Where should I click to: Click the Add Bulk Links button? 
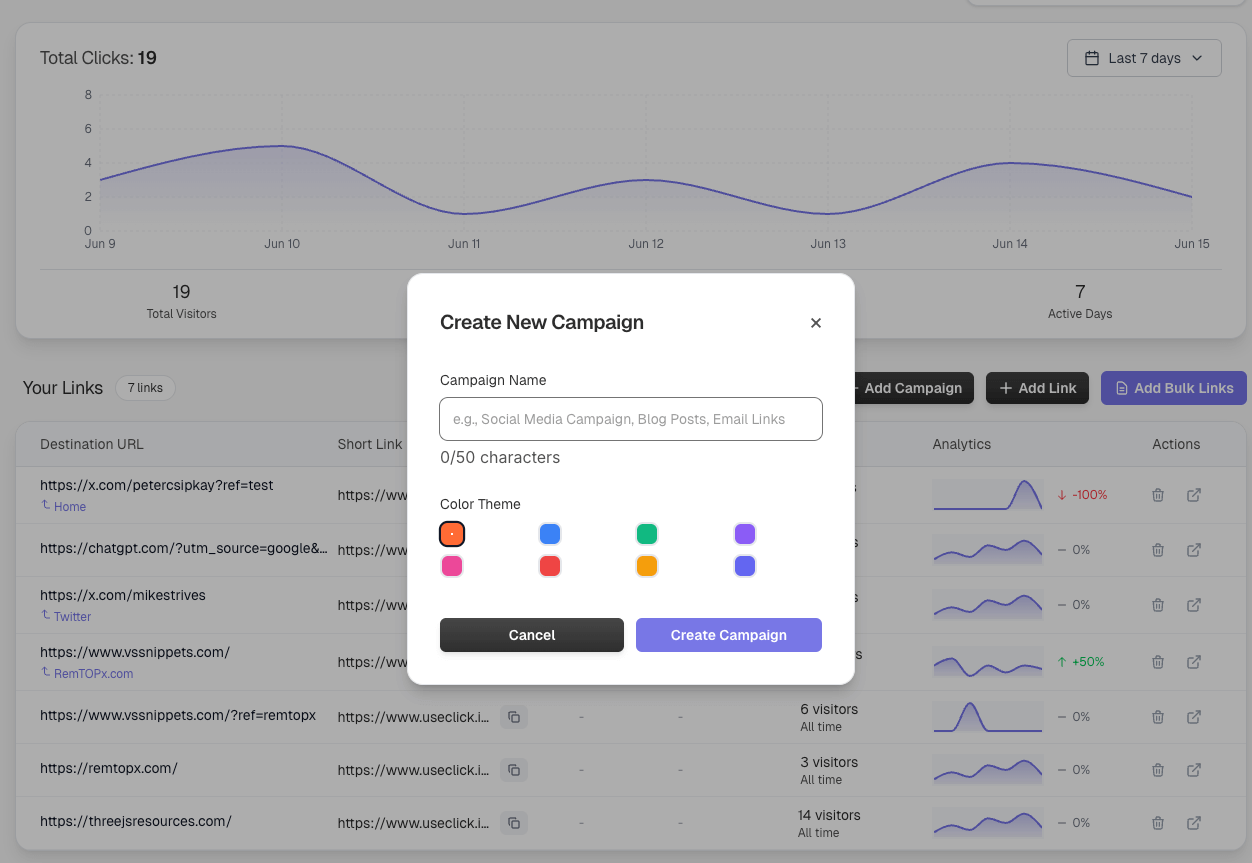pos(1173,388)
